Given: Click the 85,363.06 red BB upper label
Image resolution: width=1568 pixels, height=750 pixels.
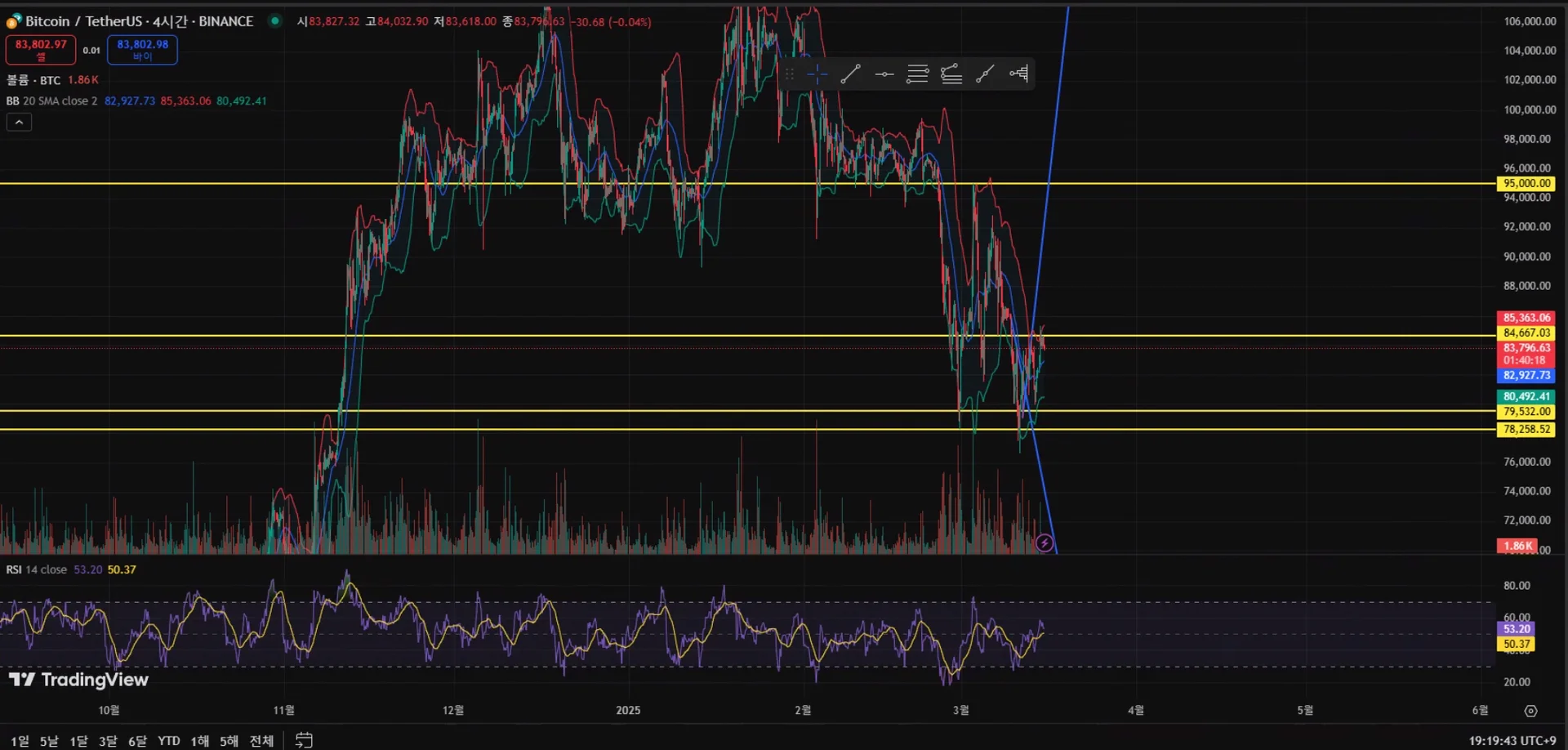Looking at the screenshot, I should tap(1526, 318).
